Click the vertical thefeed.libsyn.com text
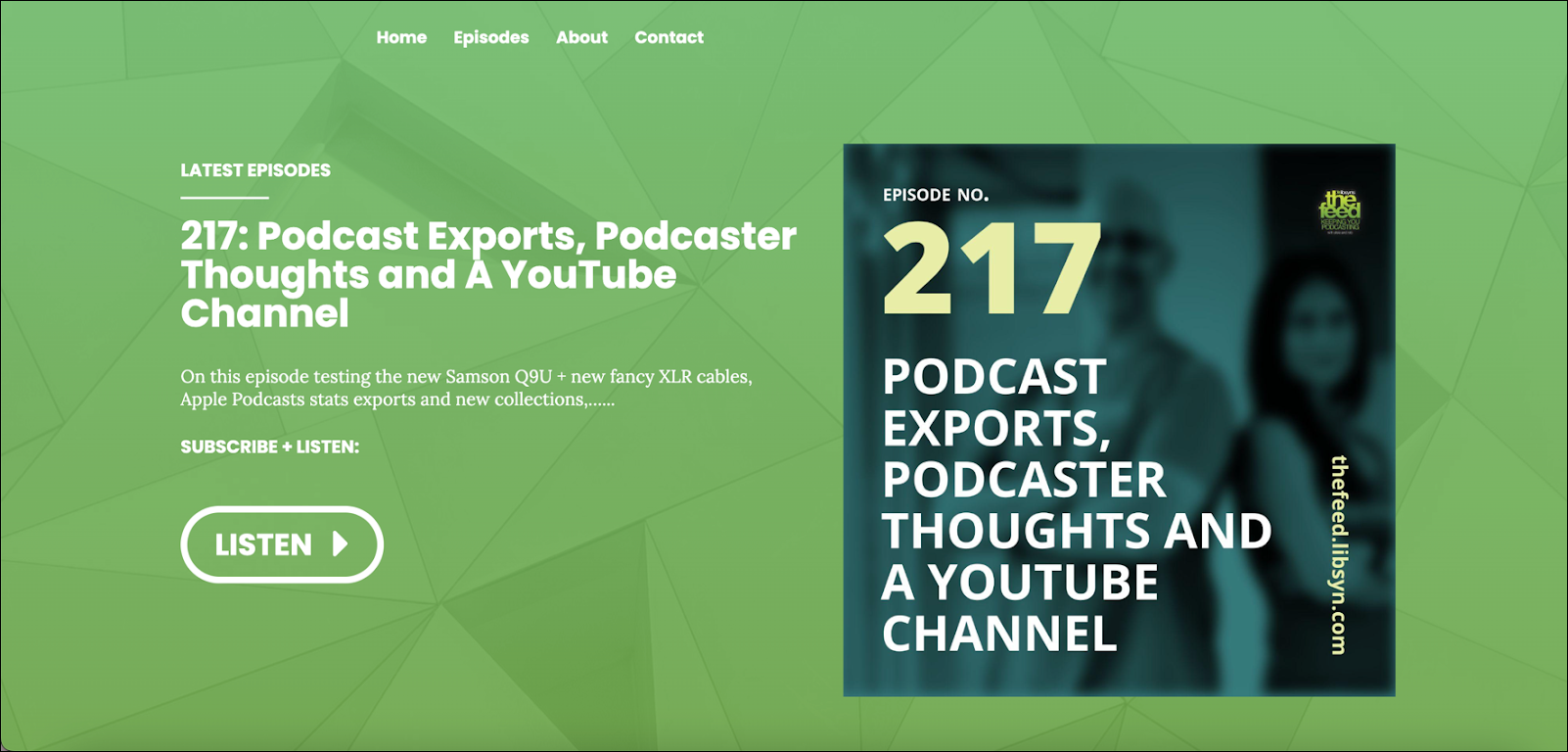The height and width of the screenshot is (752, 1568). [1338, 554]
